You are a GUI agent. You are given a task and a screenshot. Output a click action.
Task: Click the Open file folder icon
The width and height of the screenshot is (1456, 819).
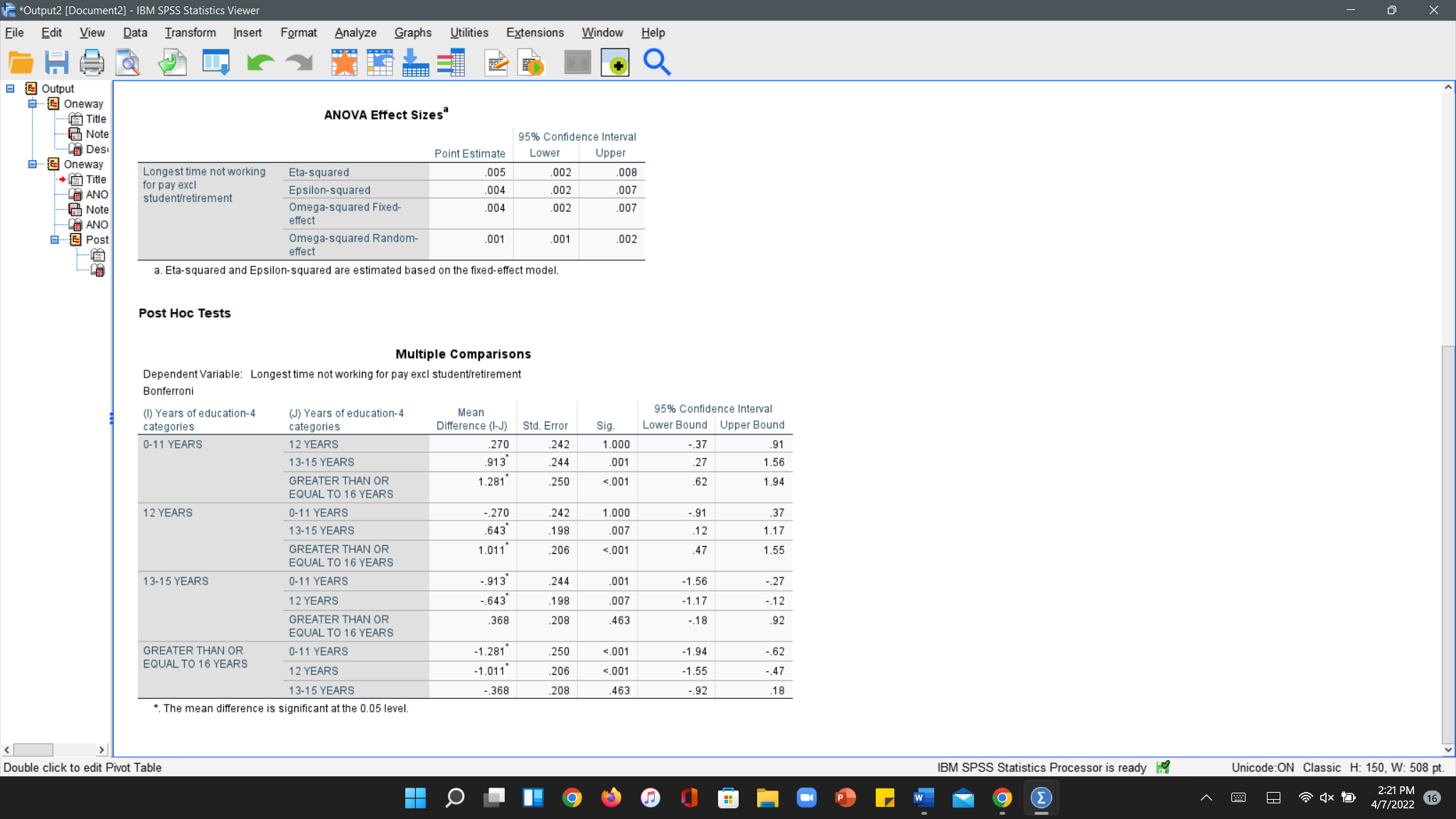pyautogui.click(x=21, y=63)
